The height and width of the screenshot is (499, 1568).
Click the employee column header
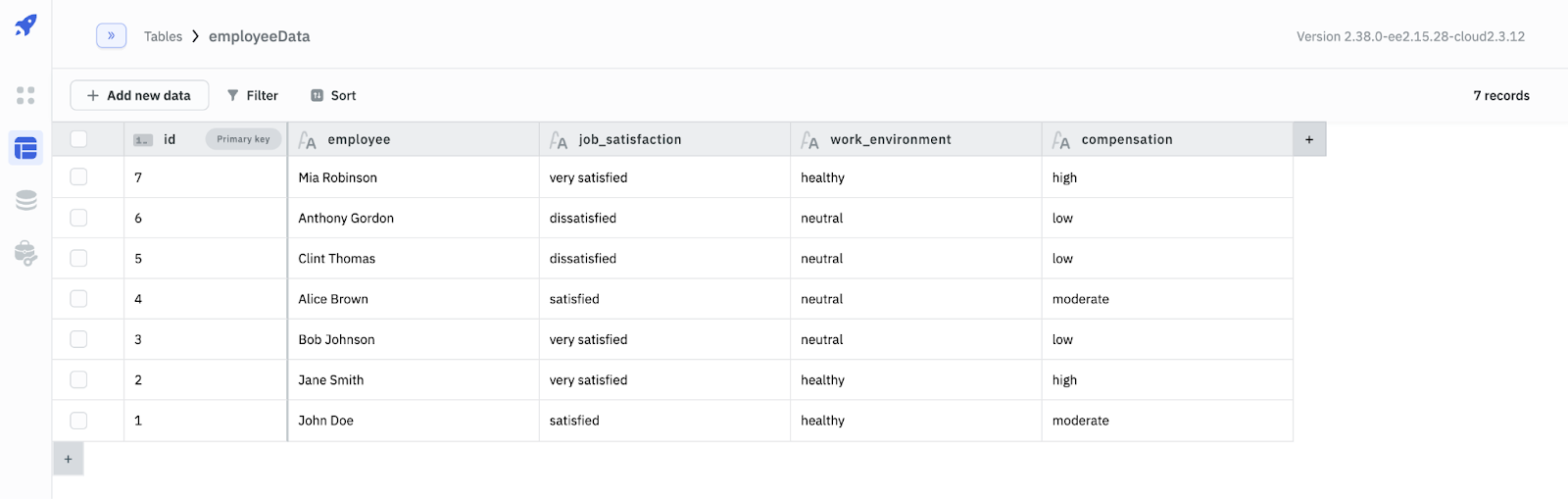pos(414,139)
